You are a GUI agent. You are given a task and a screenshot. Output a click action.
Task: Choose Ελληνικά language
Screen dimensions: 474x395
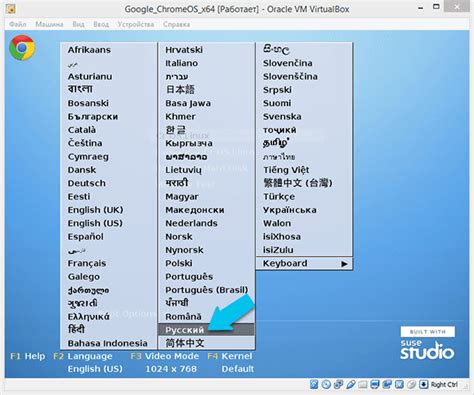pos(88,317)
